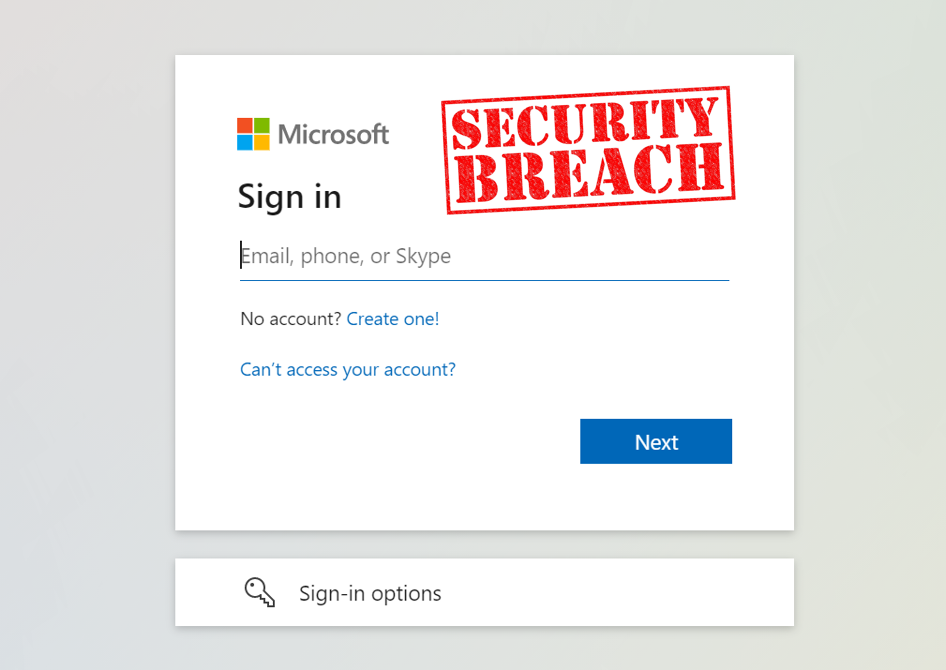Viewport: 946px width, 670px height.
Task: Click the key icon beside Sign-in options
Action: (x=258, y=592)
